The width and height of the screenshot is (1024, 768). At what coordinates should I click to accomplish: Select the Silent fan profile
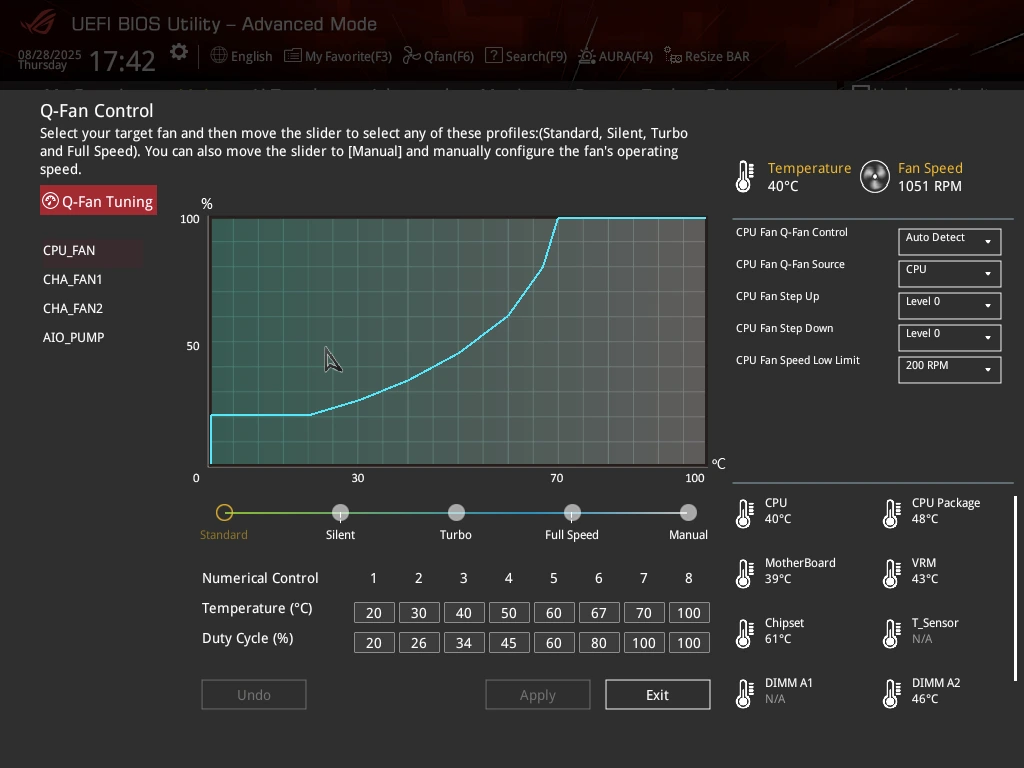(x=340, y=513)
